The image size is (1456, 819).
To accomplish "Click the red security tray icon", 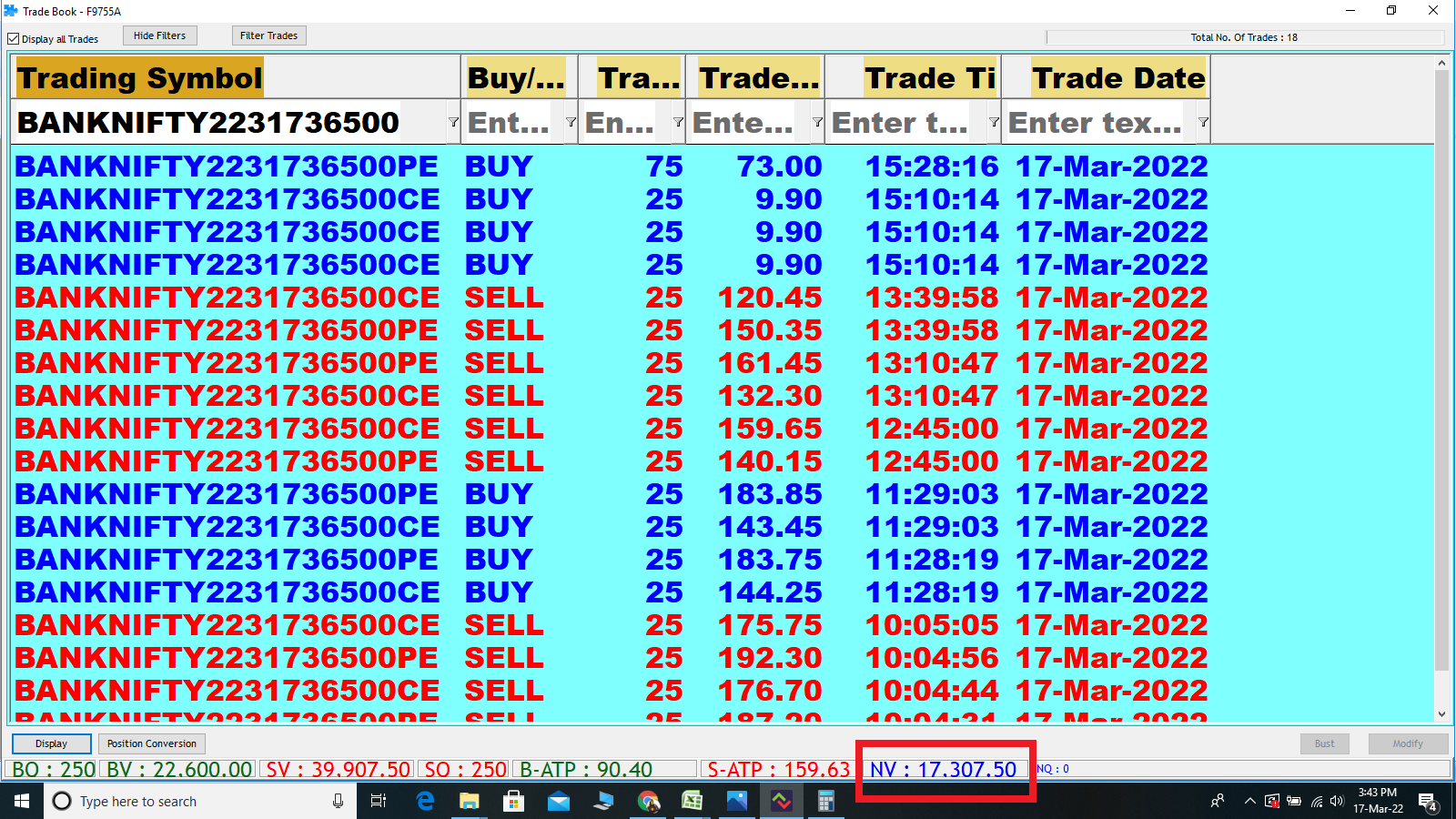I will click(1271, 801).
